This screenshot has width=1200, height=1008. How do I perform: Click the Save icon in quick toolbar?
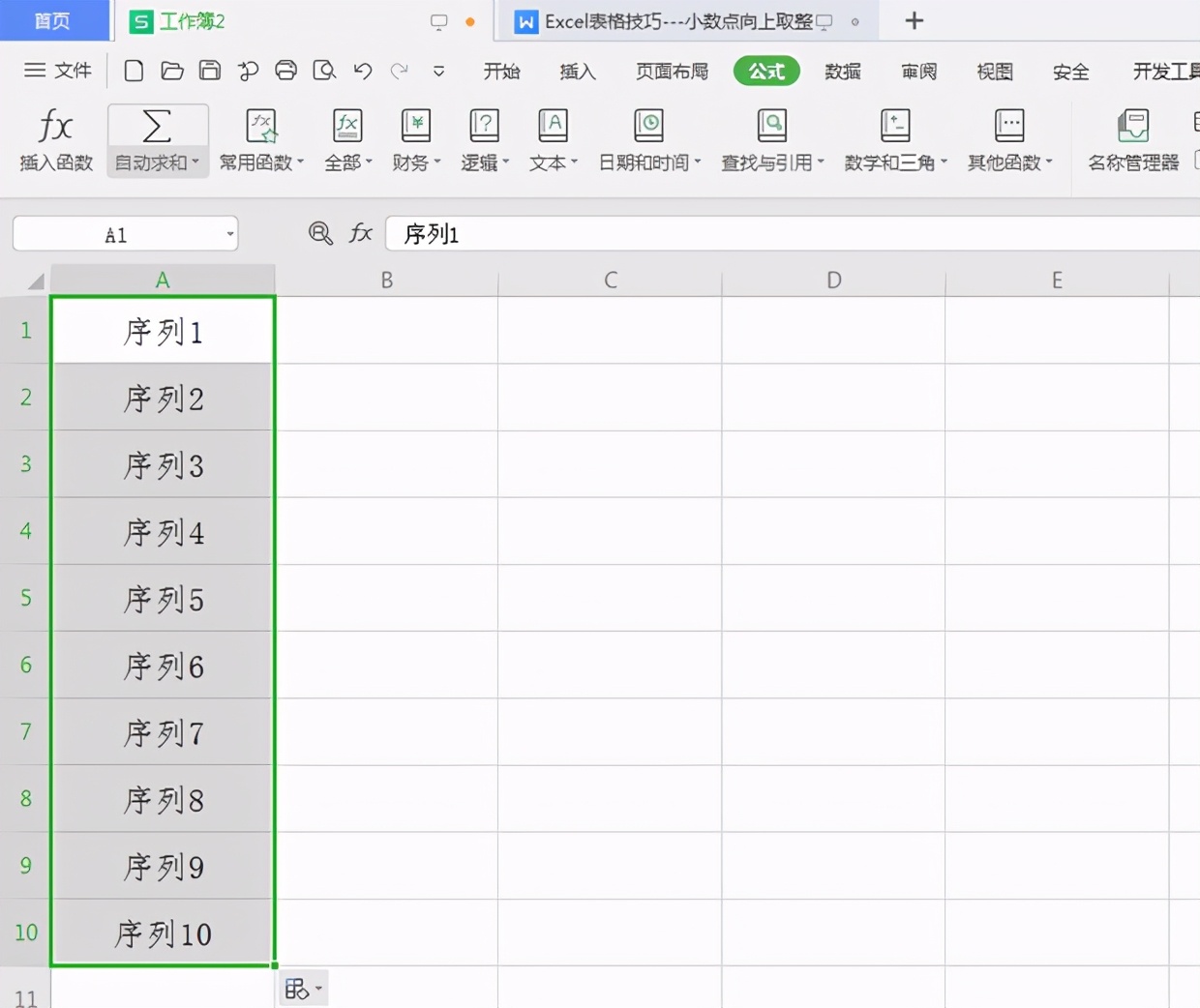210,71
